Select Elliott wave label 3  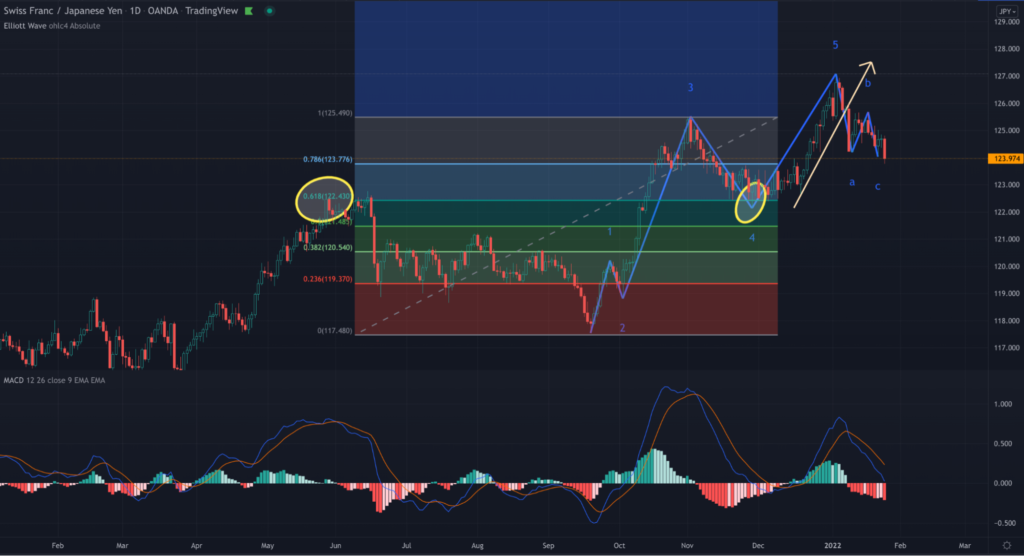coord(690,88)
